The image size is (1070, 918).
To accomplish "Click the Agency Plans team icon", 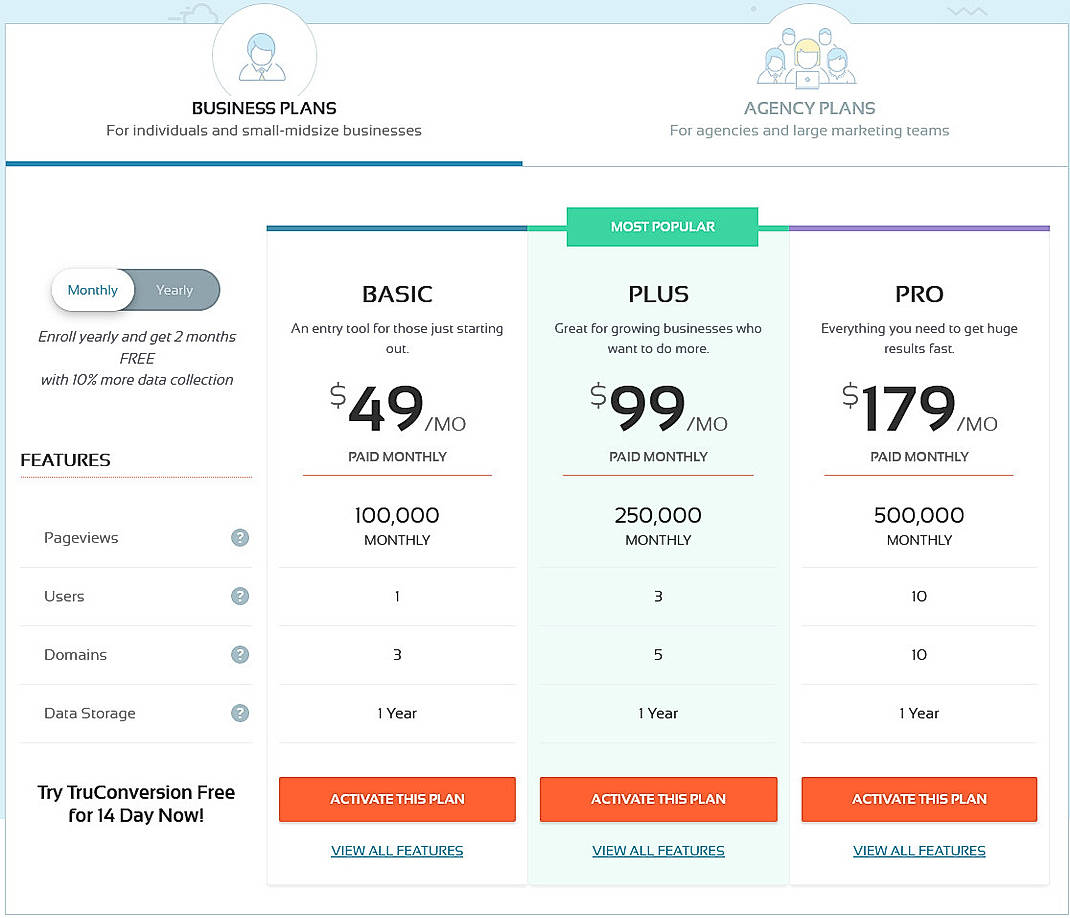I will click(808, 60).
